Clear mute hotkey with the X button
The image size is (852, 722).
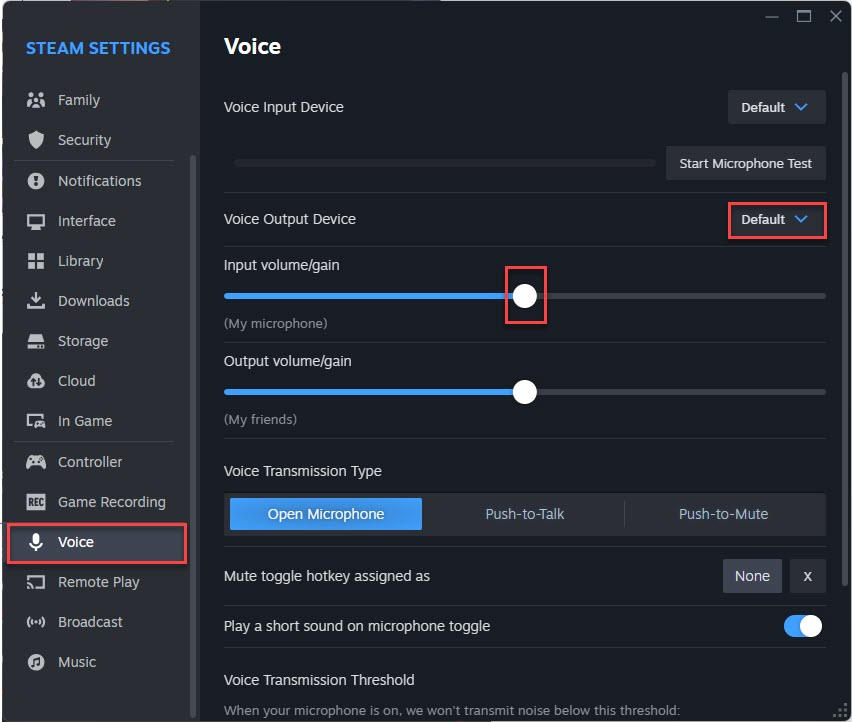807,576
